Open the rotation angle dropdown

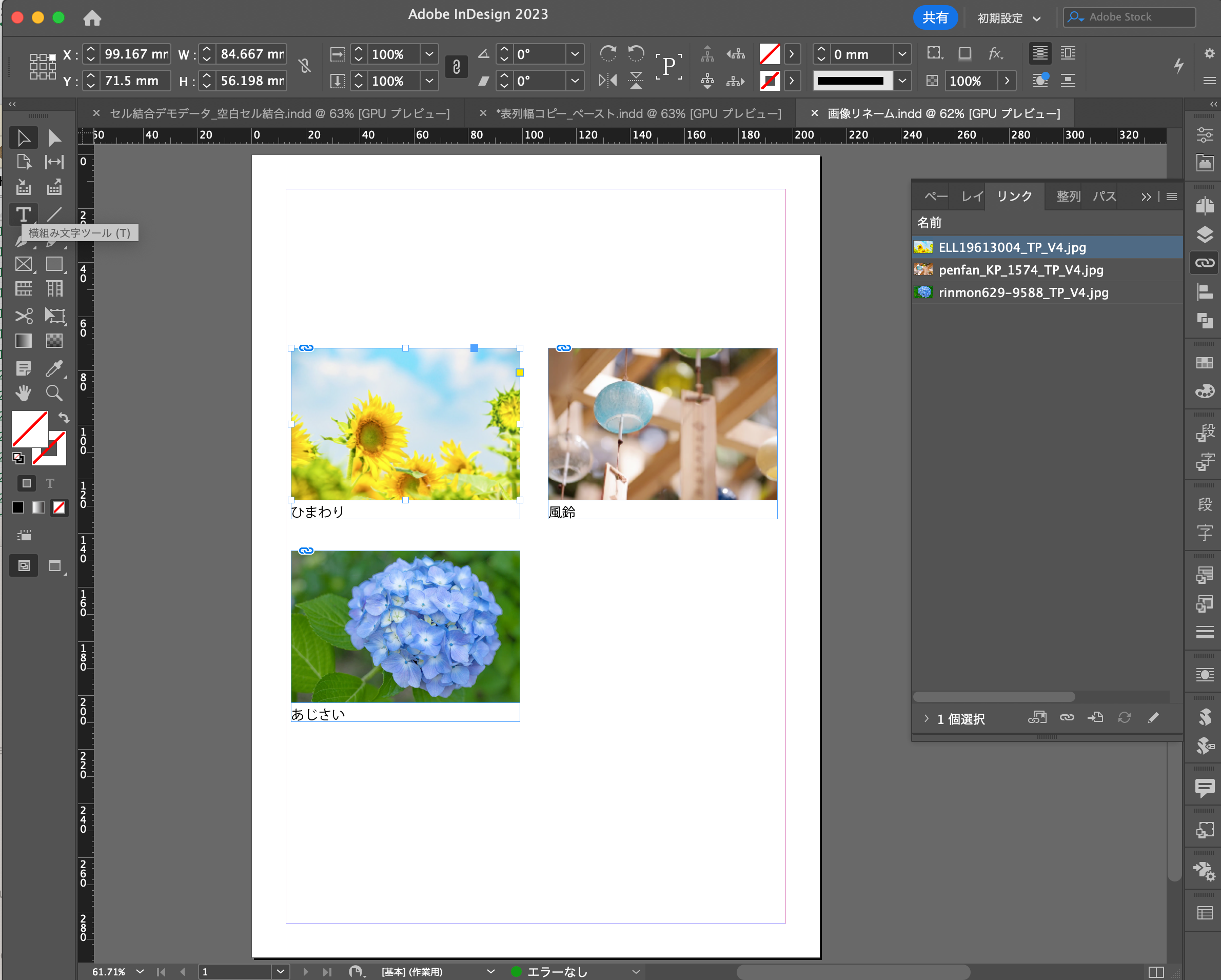[575, 54]
